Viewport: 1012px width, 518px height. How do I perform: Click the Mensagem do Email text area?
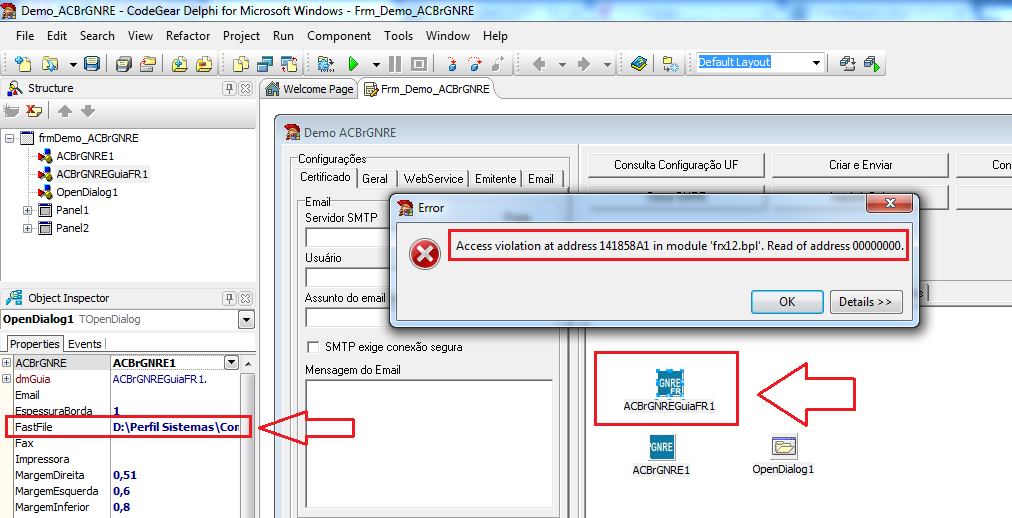pos(429,444)
